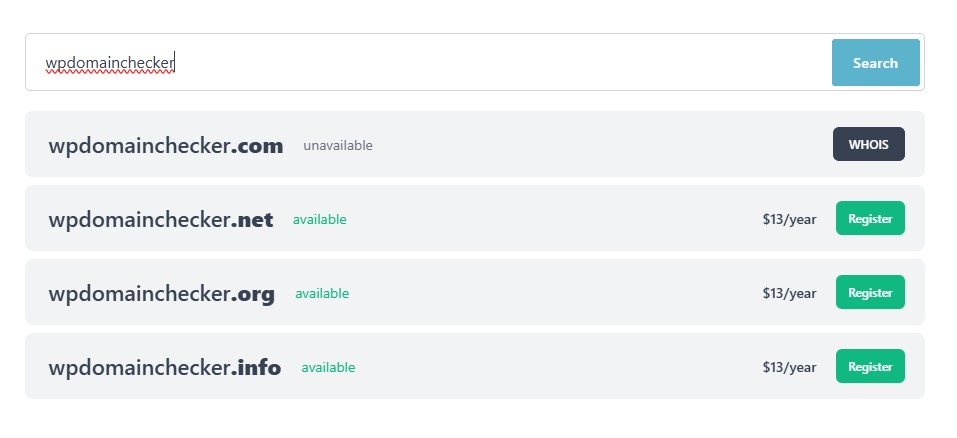Open WHOIS for wpdomainchecker.com
Viewport: 957px width, 438px height.
click(868, 144)
